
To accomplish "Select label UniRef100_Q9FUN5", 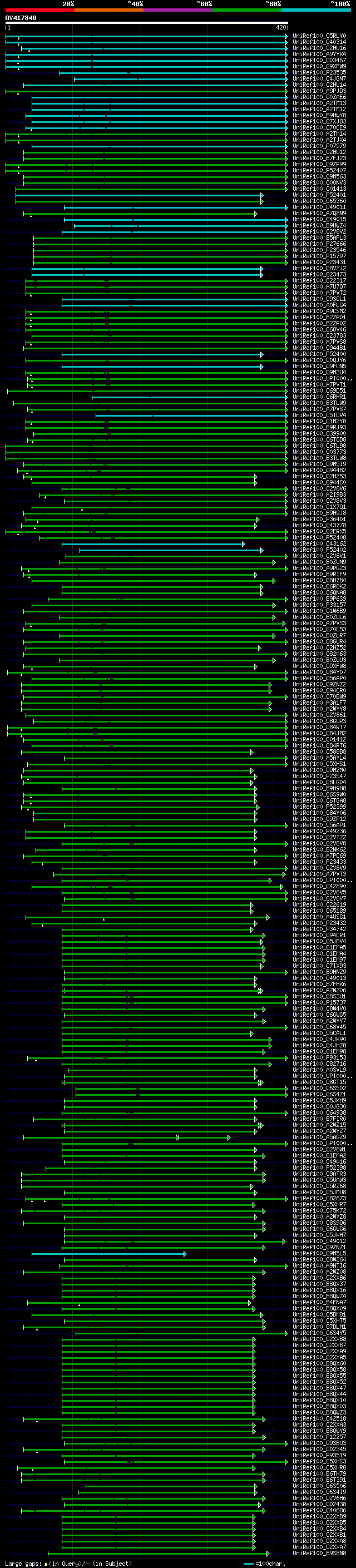I will tap(319, 367).
